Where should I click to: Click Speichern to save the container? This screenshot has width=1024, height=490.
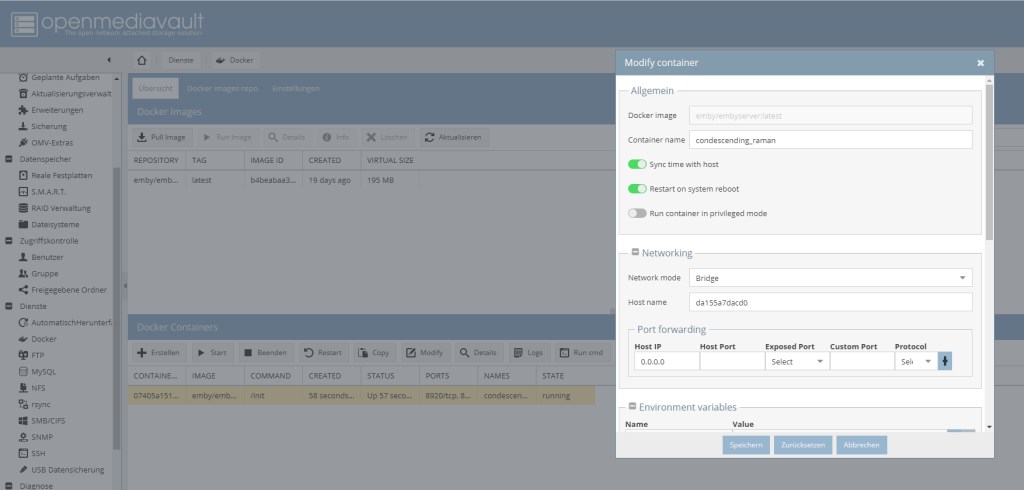(746, 445)
